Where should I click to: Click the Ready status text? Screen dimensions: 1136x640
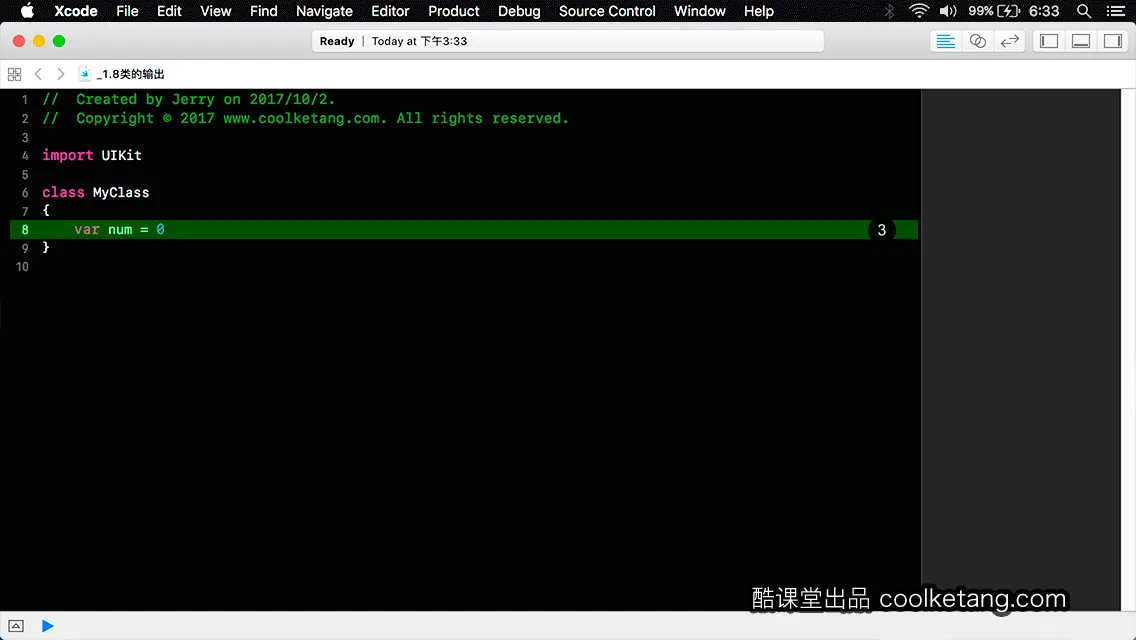(x=337, y=41)
